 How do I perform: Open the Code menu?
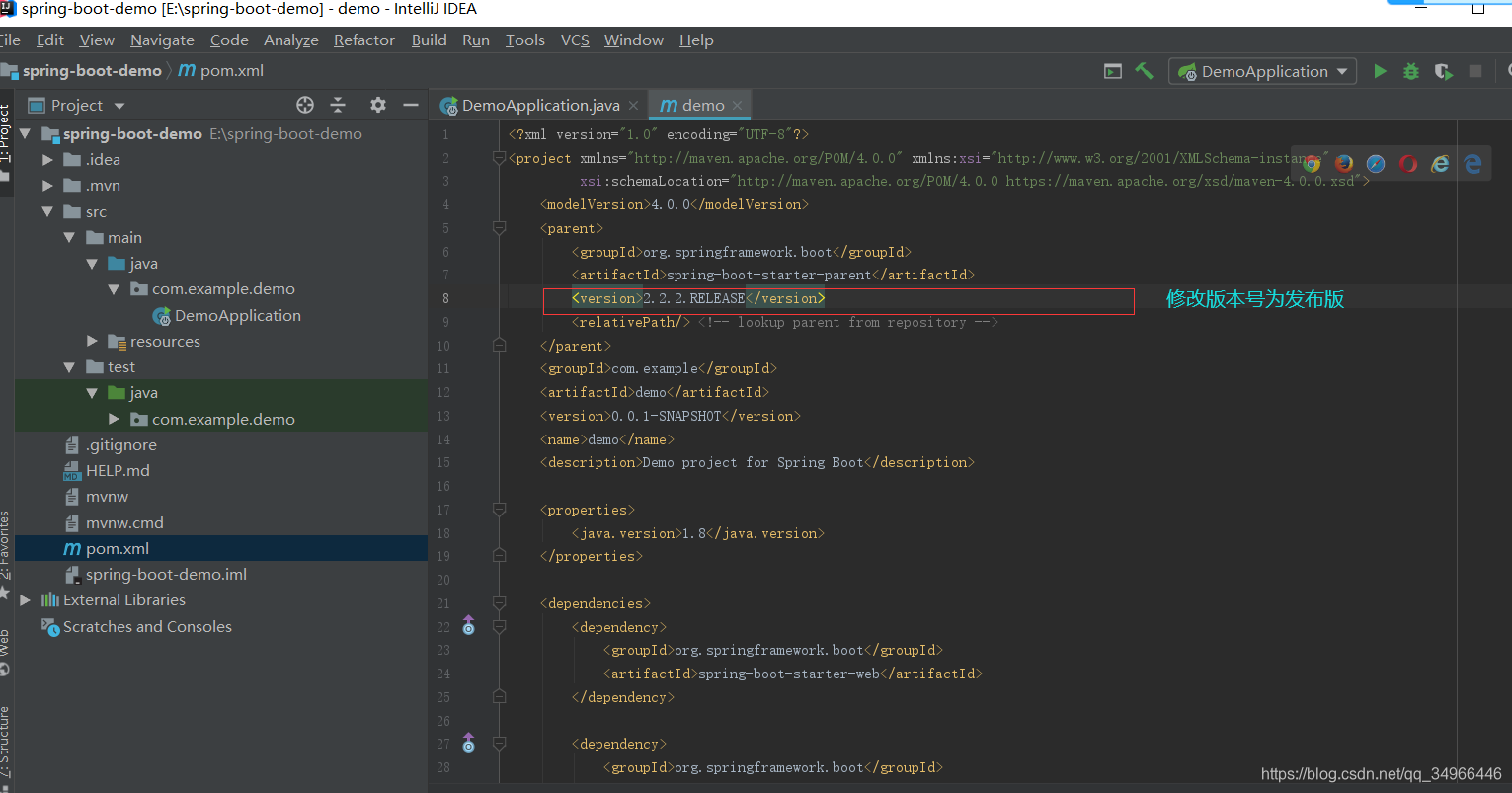coord(229,40)
